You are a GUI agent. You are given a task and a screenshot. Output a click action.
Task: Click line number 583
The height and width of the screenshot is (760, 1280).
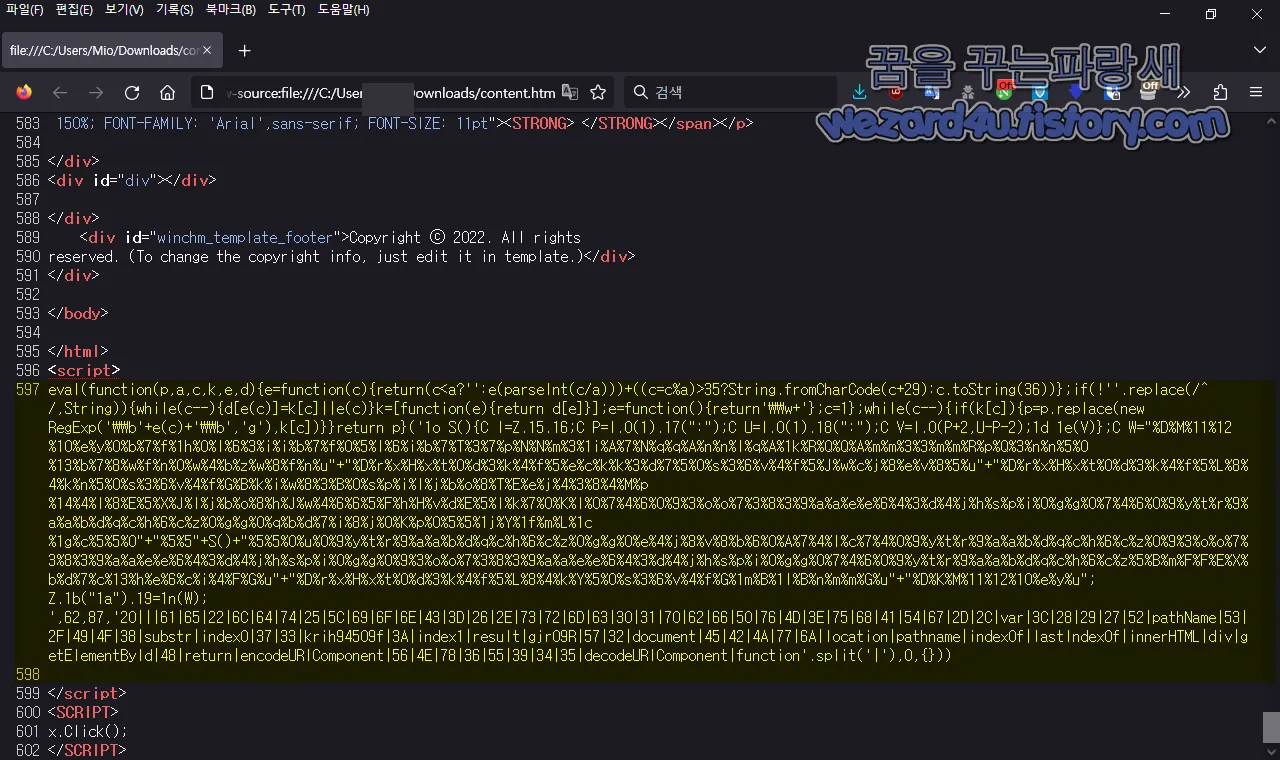tap(27, 124)
